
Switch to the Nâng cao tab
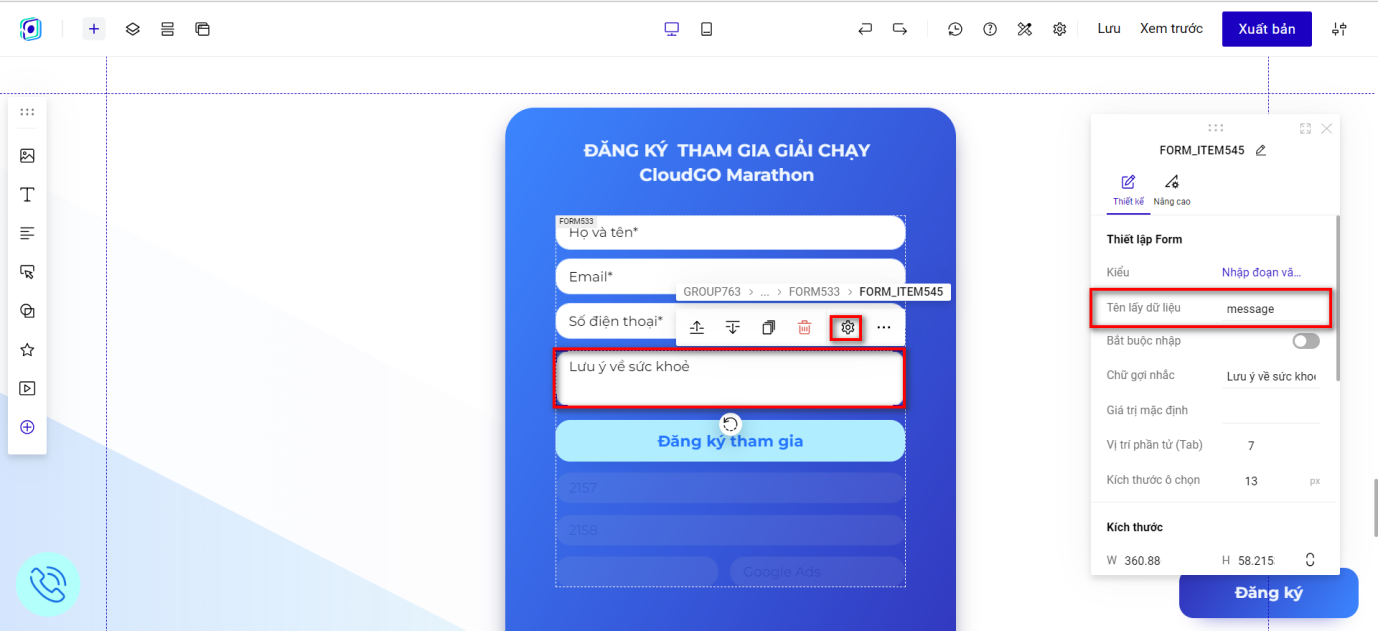(x=1170, y=190)
